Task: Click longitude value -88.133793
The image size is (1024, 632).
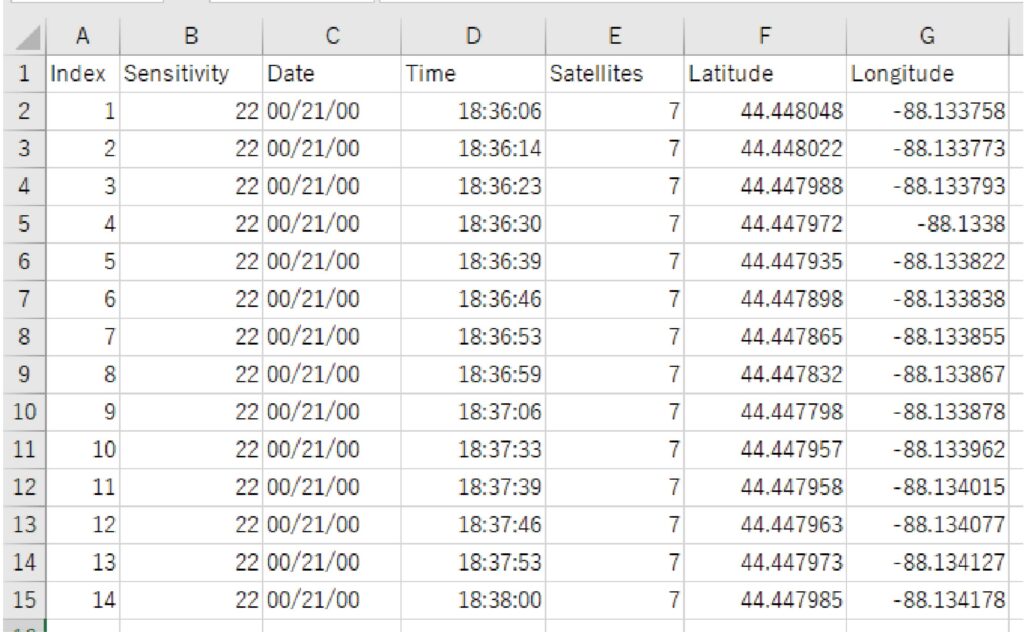Action: pos(927,186)
